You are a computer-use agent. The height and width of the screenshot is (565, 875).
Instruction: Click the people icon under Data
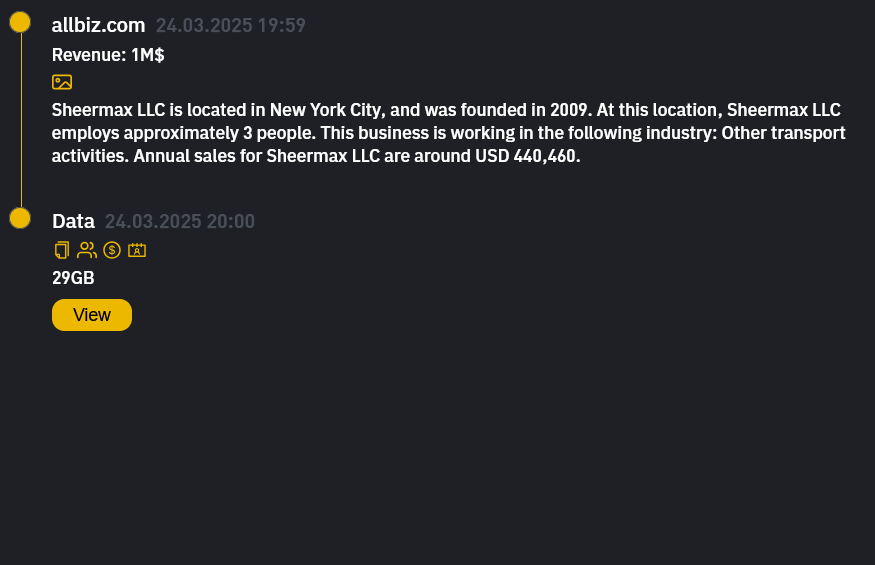click(x=87, y=250)
